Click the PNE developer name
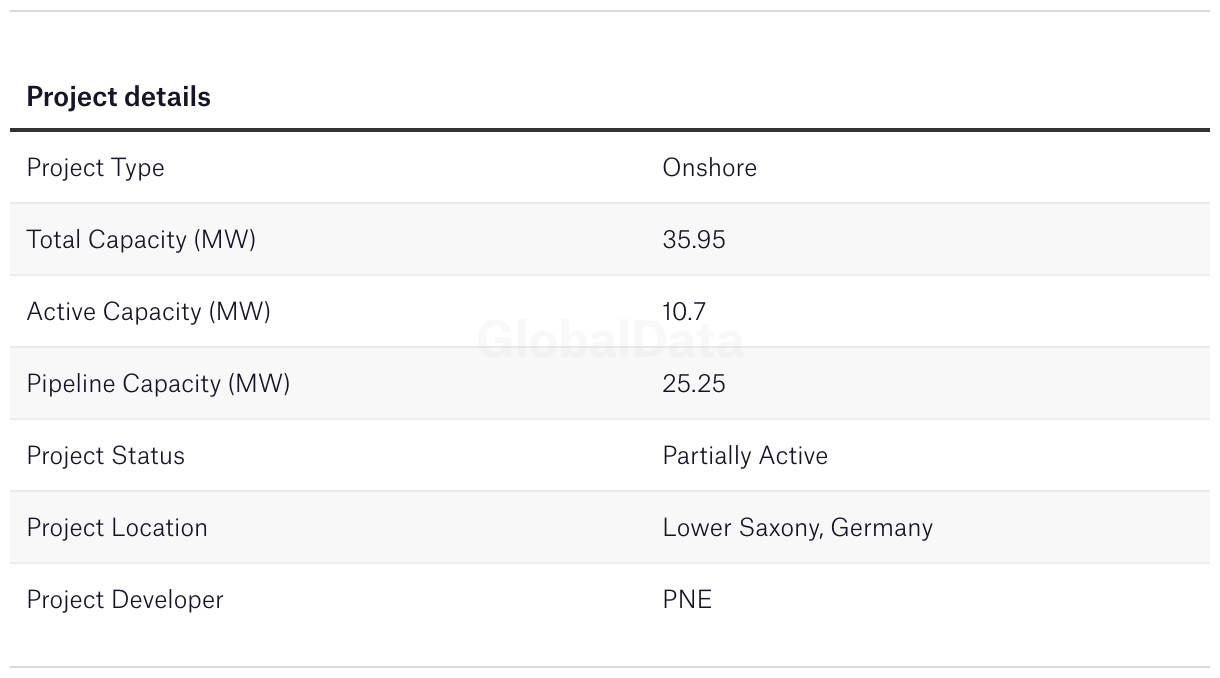 click(687, 600)
